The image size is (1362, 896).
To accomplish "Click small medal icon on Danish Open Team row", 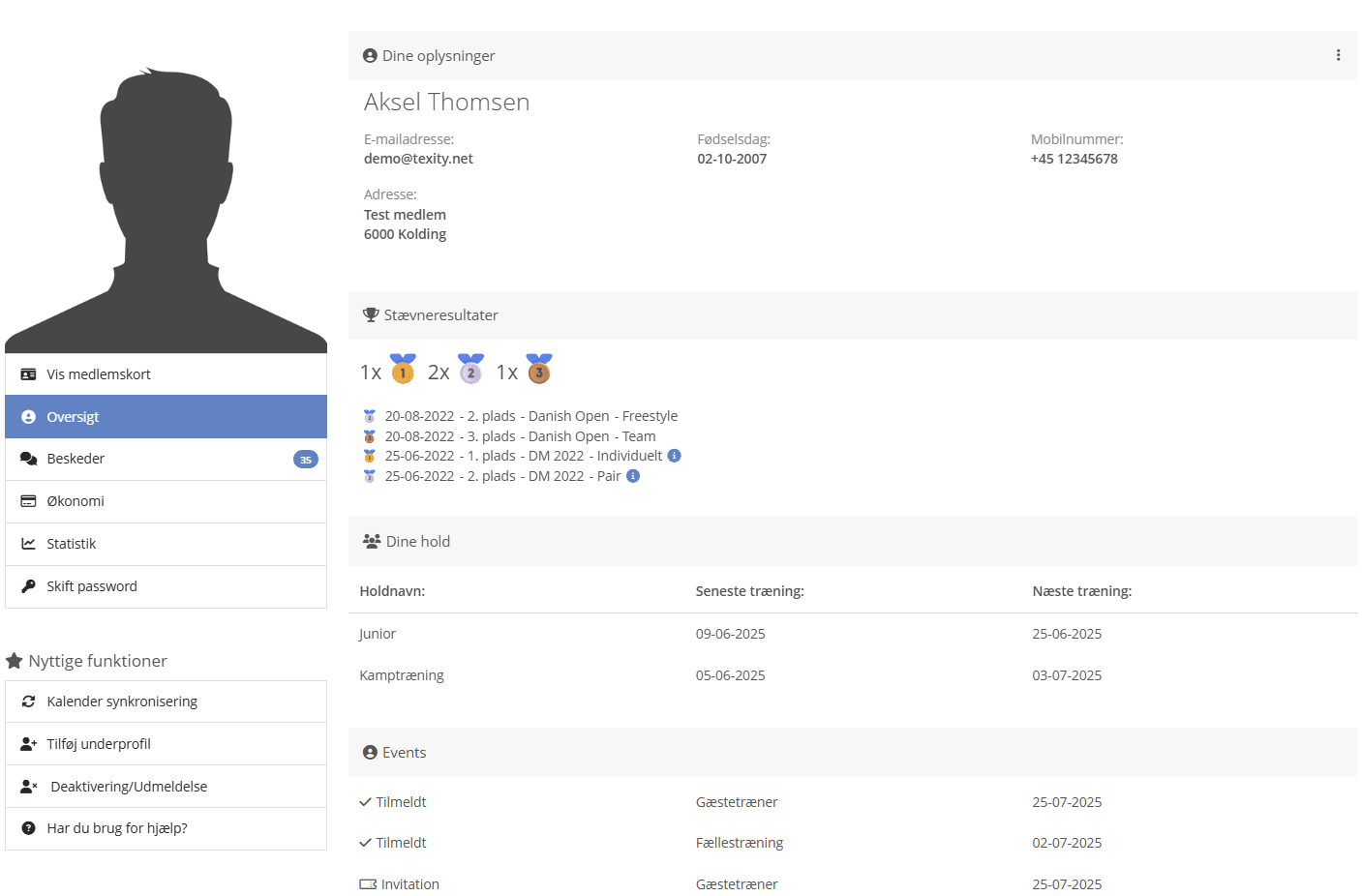I will pos(369,436).
